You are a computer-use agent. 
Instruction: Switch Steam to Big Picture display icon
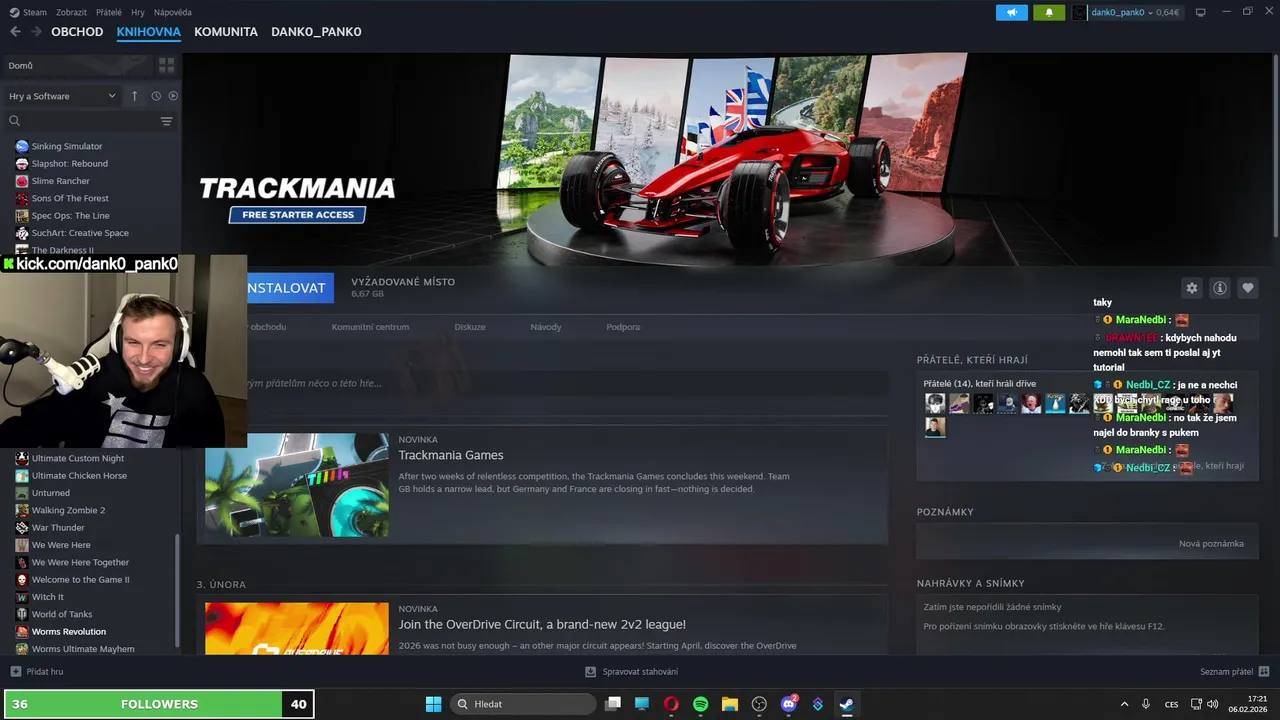pos(1201,12)
